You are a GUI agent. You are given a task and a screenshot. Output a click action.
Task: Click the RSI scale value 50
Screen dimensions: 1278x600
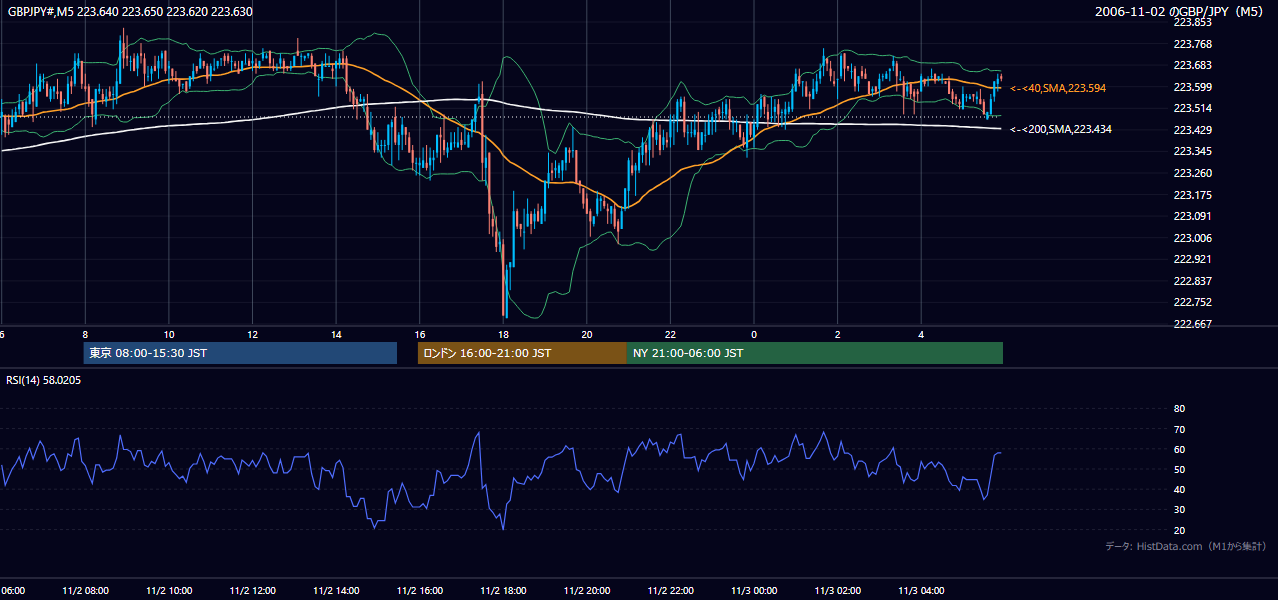[x=1179, y=469]
